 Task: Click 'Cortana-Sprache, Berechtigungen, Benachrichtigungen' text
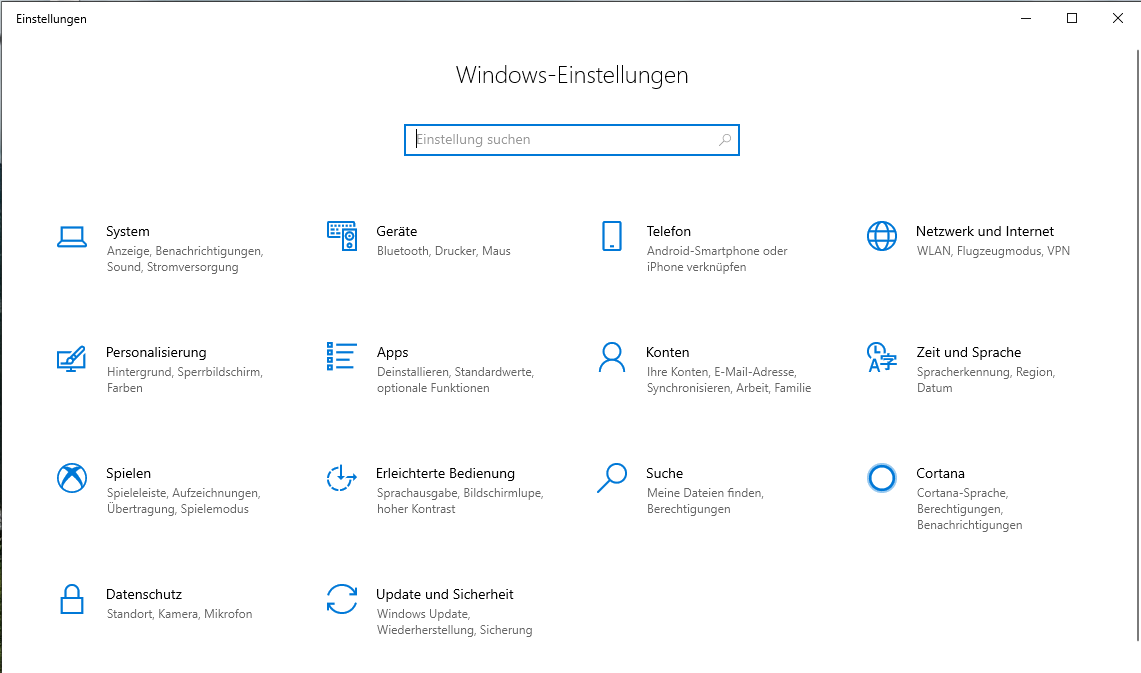coord(969,509)
